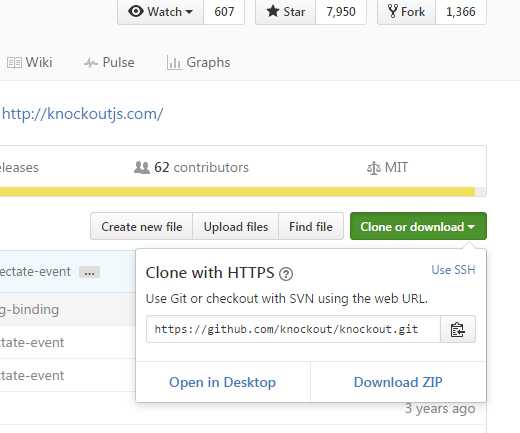The image size is (520, 433).
Task: Click Find file button
Action: click(311, 227)
